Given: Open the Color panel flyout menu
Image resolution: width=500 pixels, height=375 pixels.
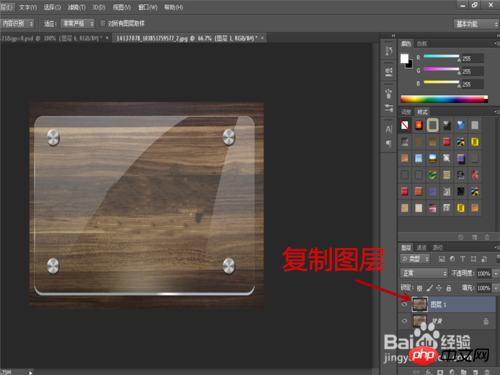Looking at the screenshot, I should (496, 44).
